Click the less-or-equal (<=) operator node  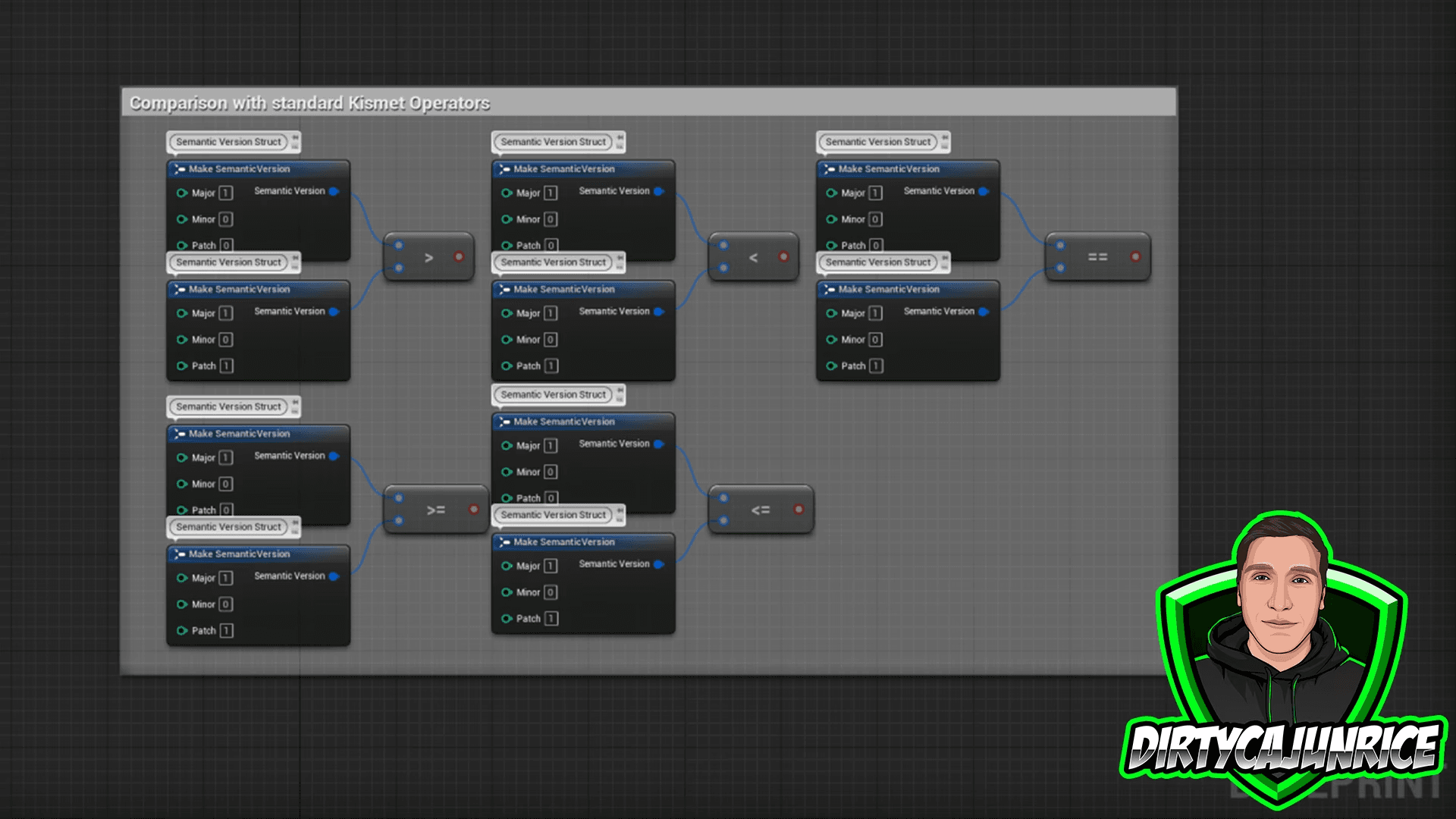point(760,510)
